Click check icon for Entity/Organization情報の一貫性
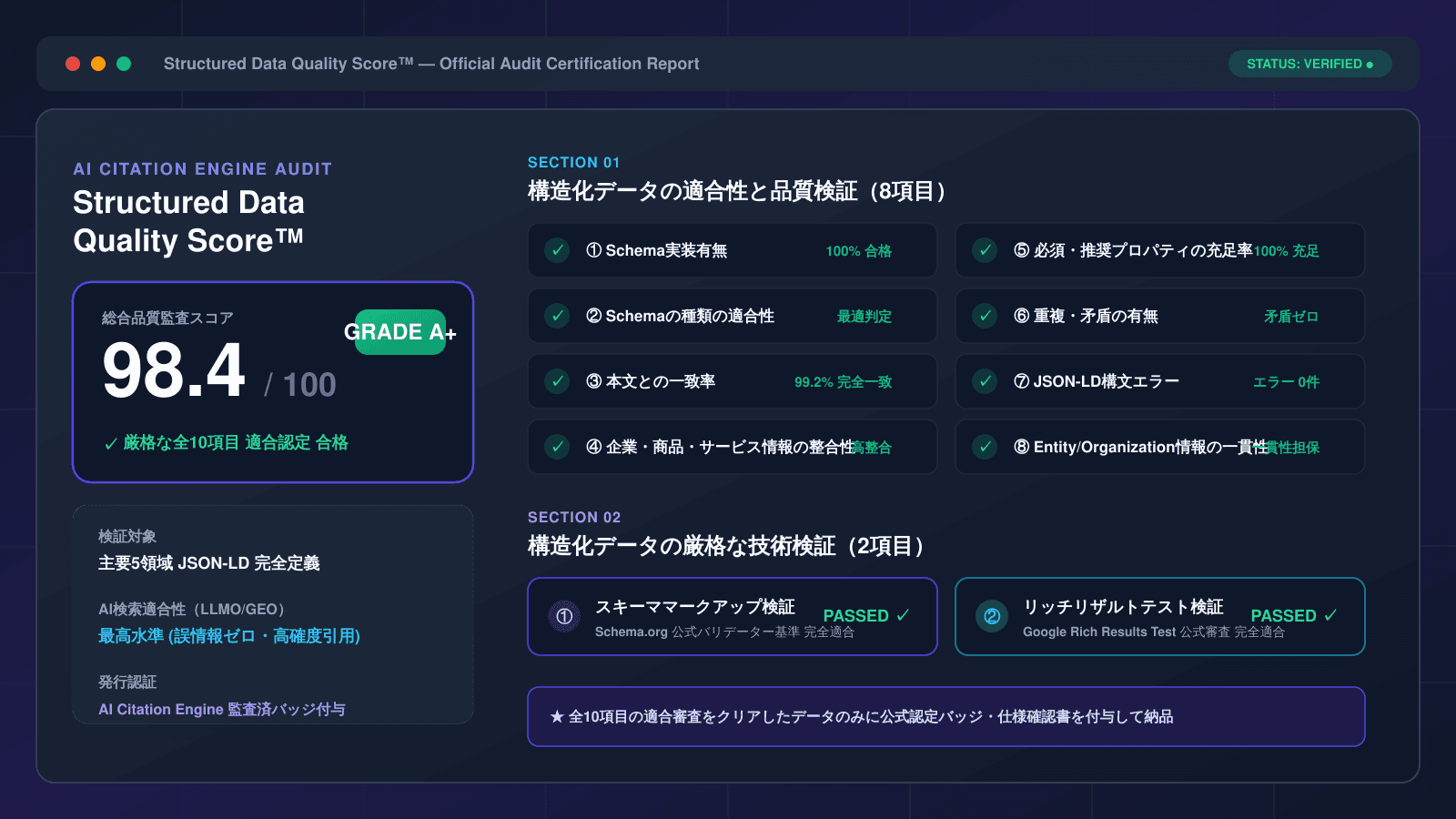1456x819 pixels. tap(985, 447)
